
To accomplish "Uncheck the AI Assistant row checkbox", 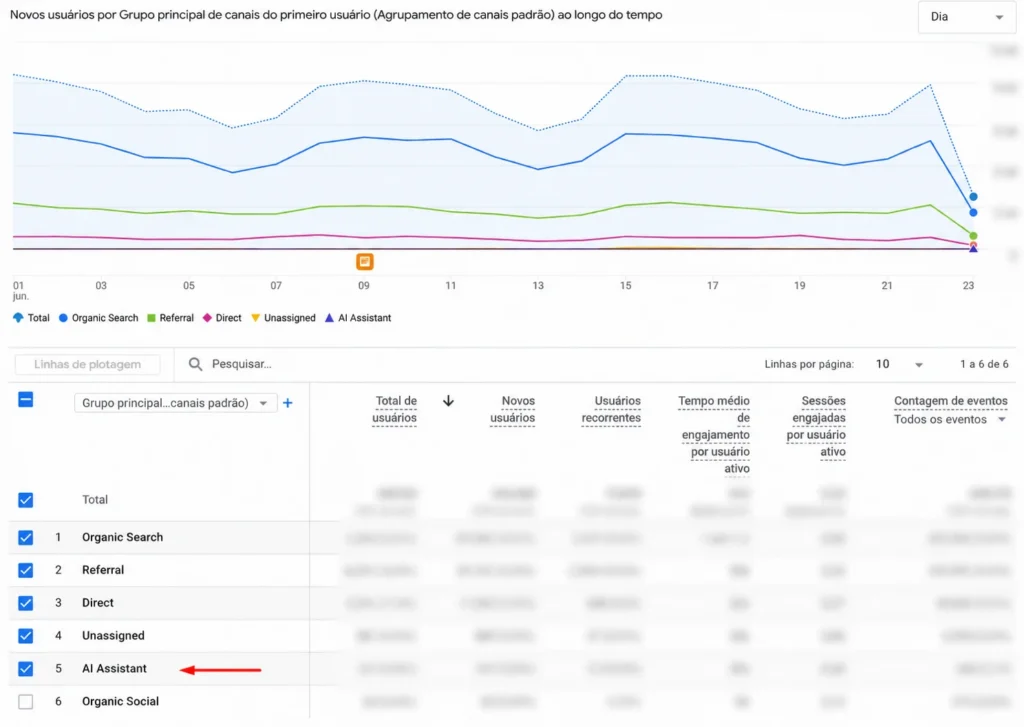I will [x=25, y=669].
